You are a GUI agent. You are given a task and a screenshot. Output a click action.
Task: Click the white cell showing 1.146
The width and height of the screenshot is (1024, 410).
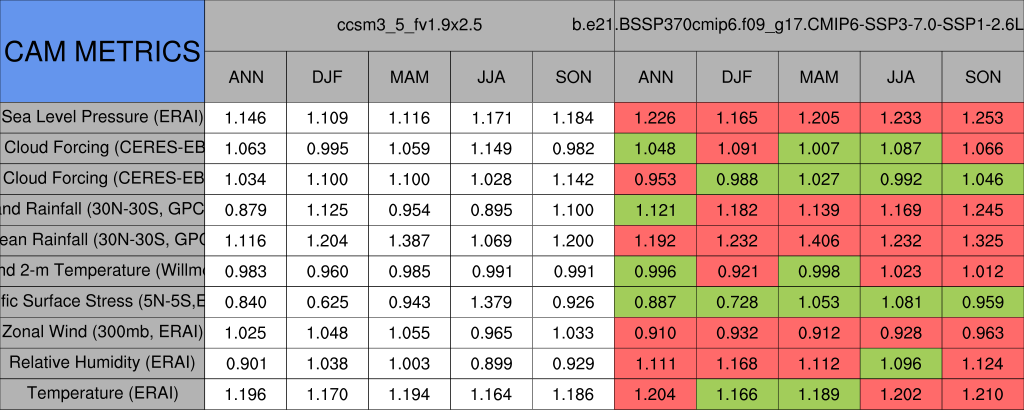[x=245, y=117]
